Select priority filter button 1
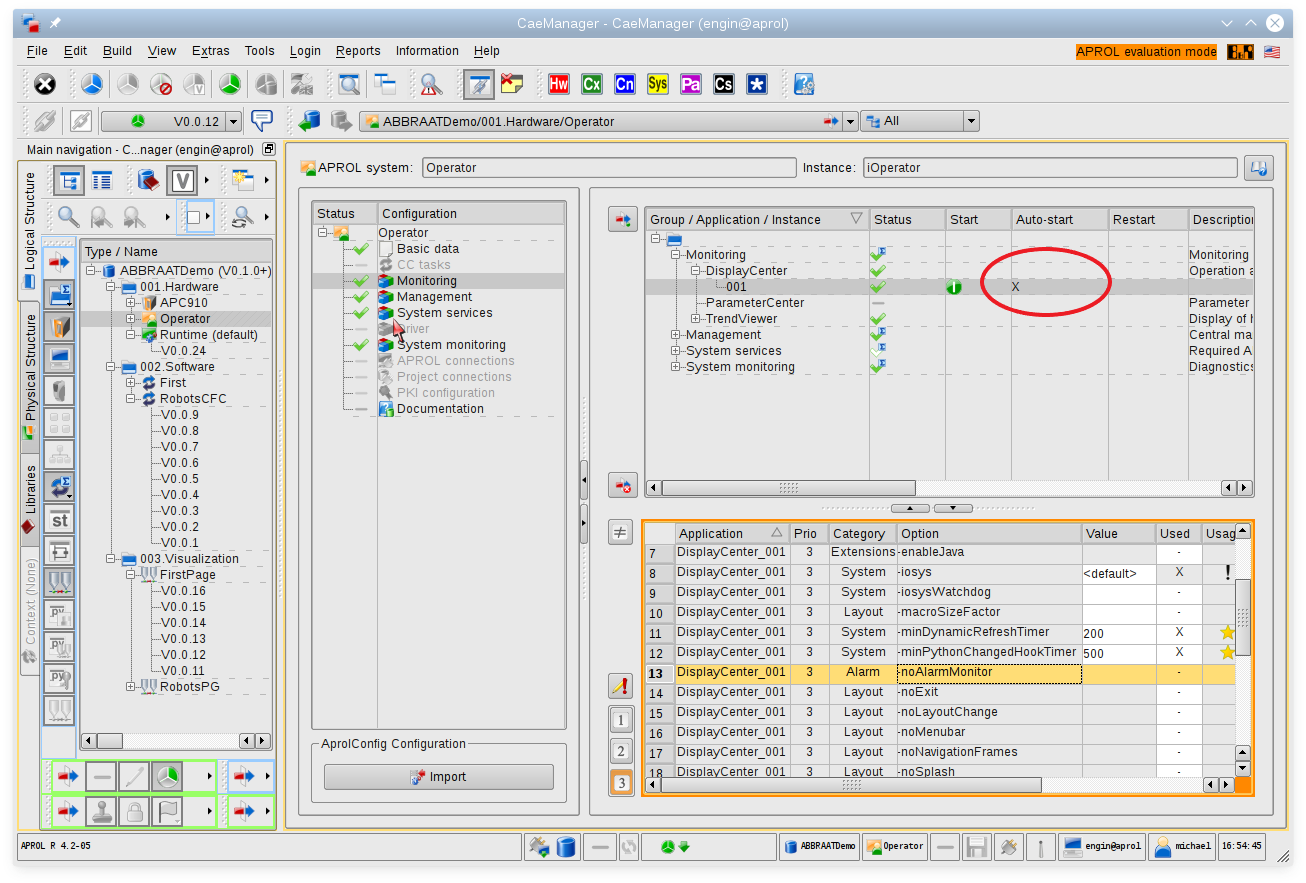Viewport: 1306px width, 883px height. 621,720
